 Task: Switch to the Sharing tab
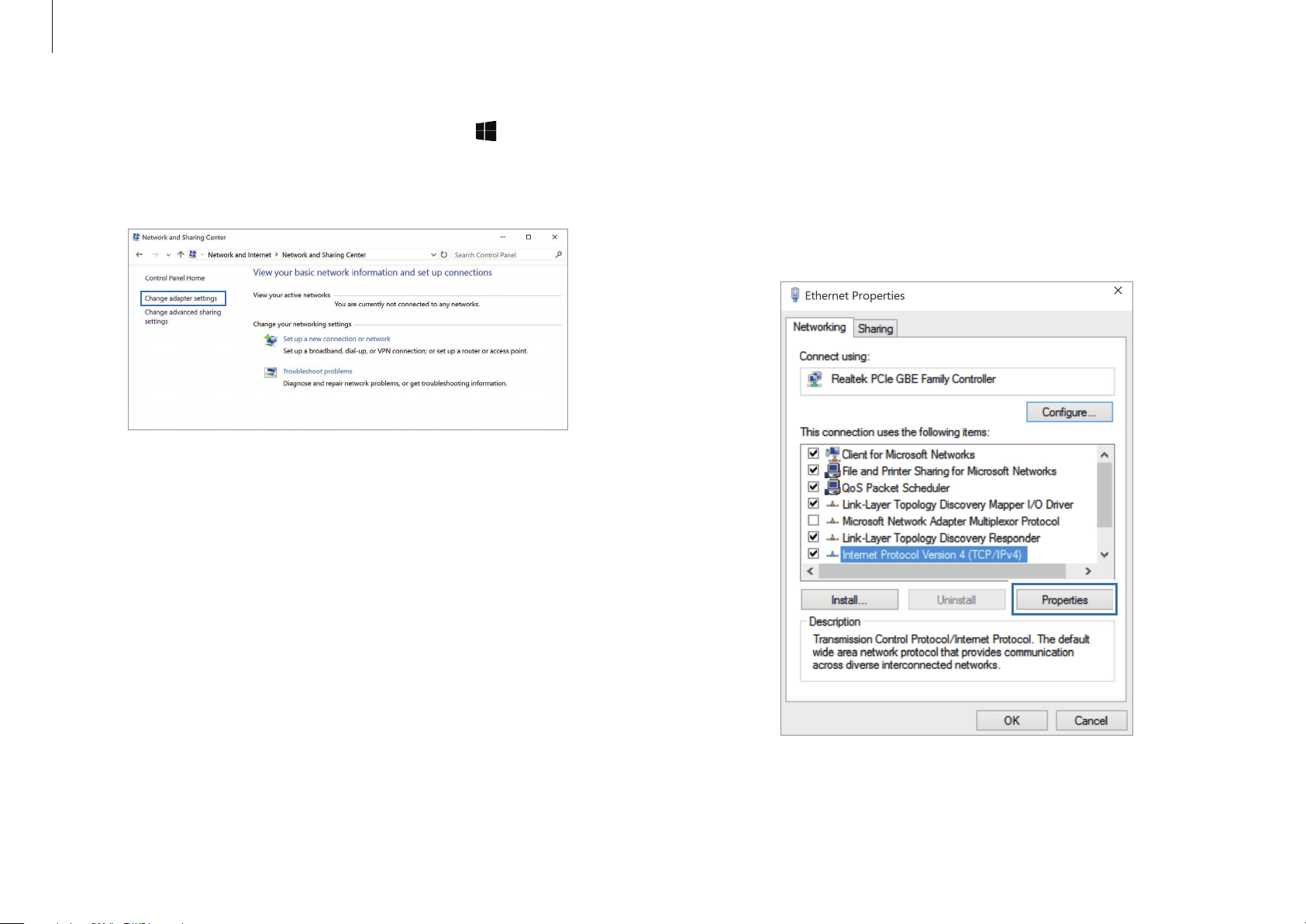[x=875, y=329]
